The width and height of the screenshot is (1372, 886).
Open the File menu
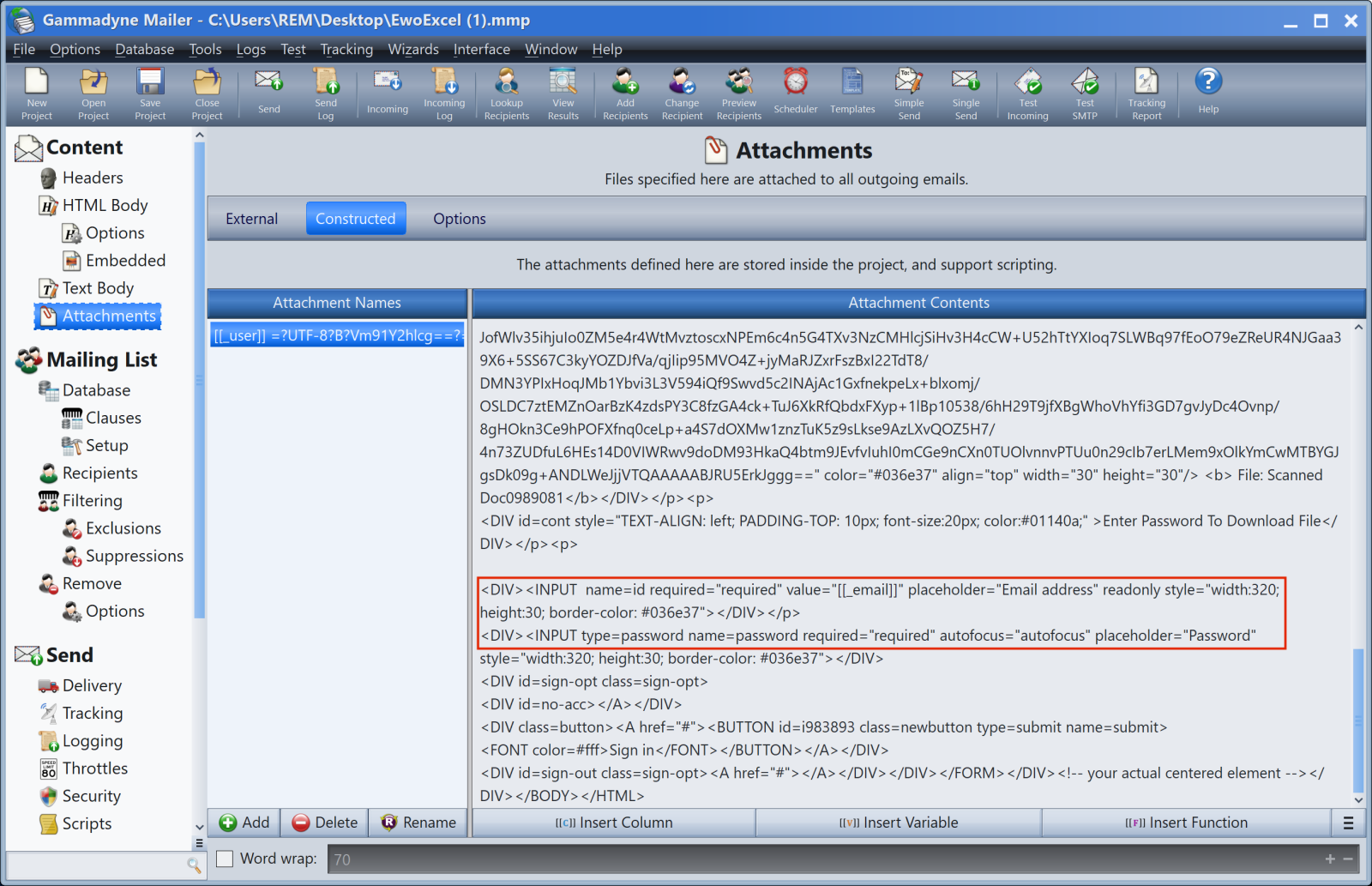pyautogui.click(x=24, y=49)
